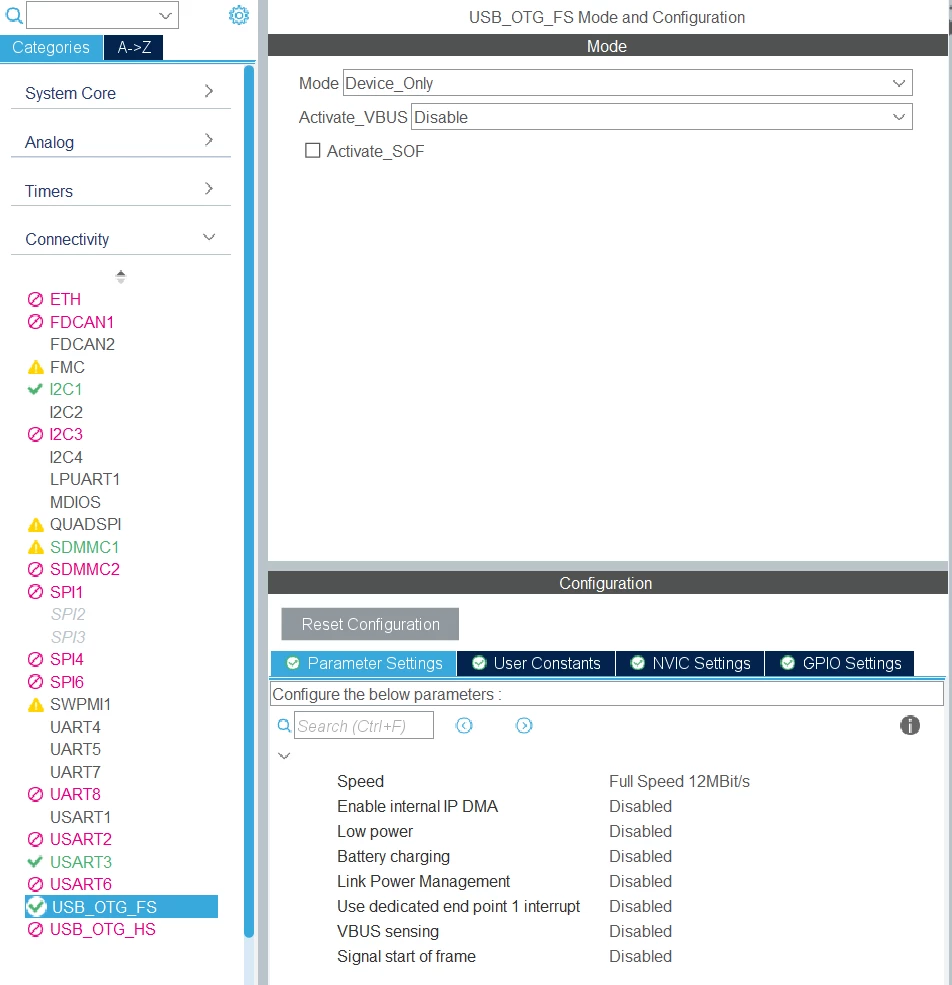Open SDMMC1 configuration

tap(84, 547)
